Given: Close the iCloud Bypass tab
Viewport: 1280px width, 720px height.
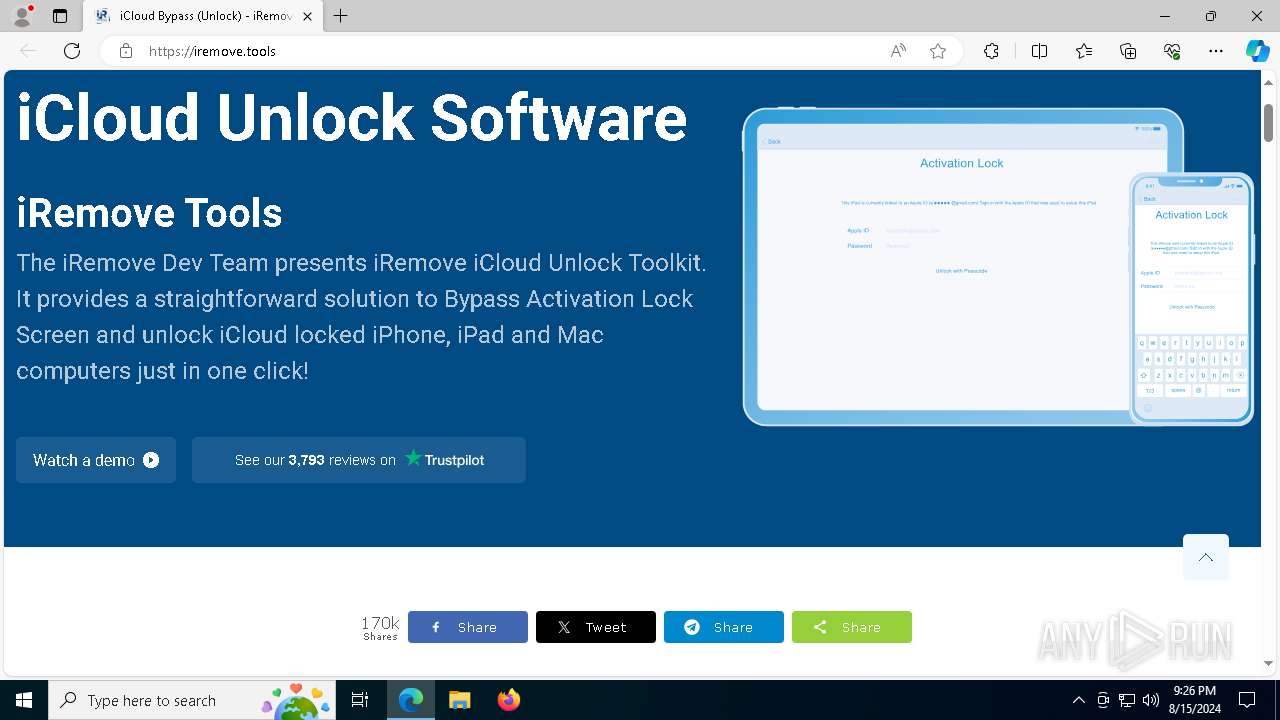Looking at the screenshot, I should [307, 16].
